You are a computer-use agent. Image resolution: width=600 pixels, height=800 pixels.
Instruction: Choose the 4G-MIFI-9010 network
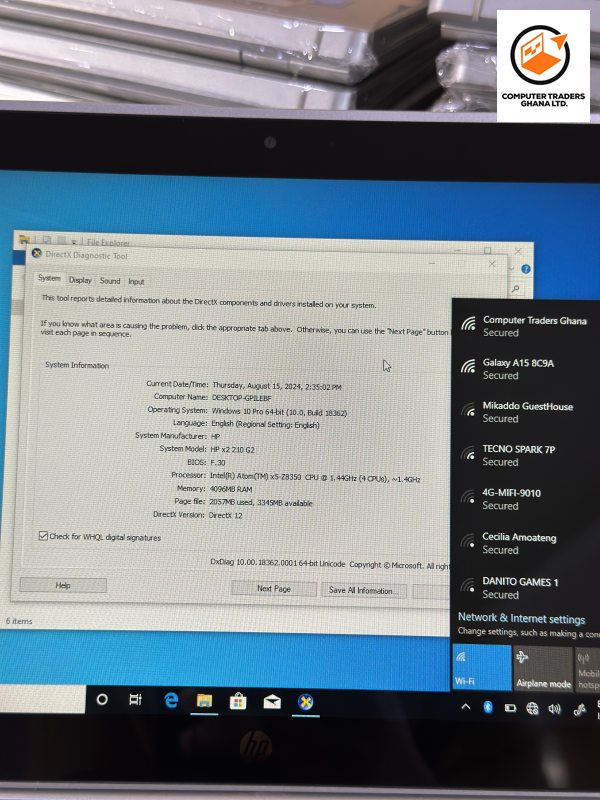tap(526, 499)
